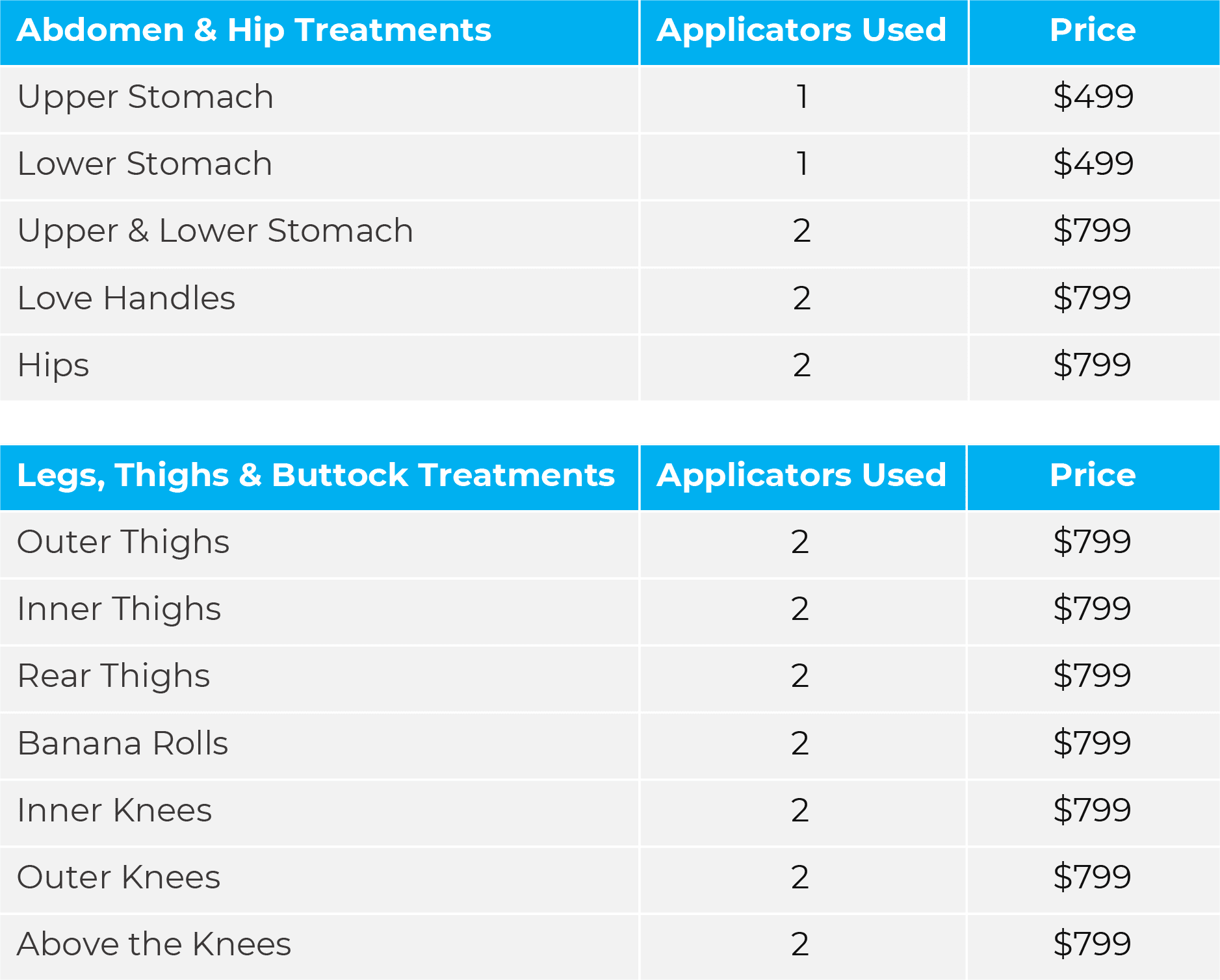Click the Inner Thighs treatment name
The image size is (1220, 980).
click(119, 610)
